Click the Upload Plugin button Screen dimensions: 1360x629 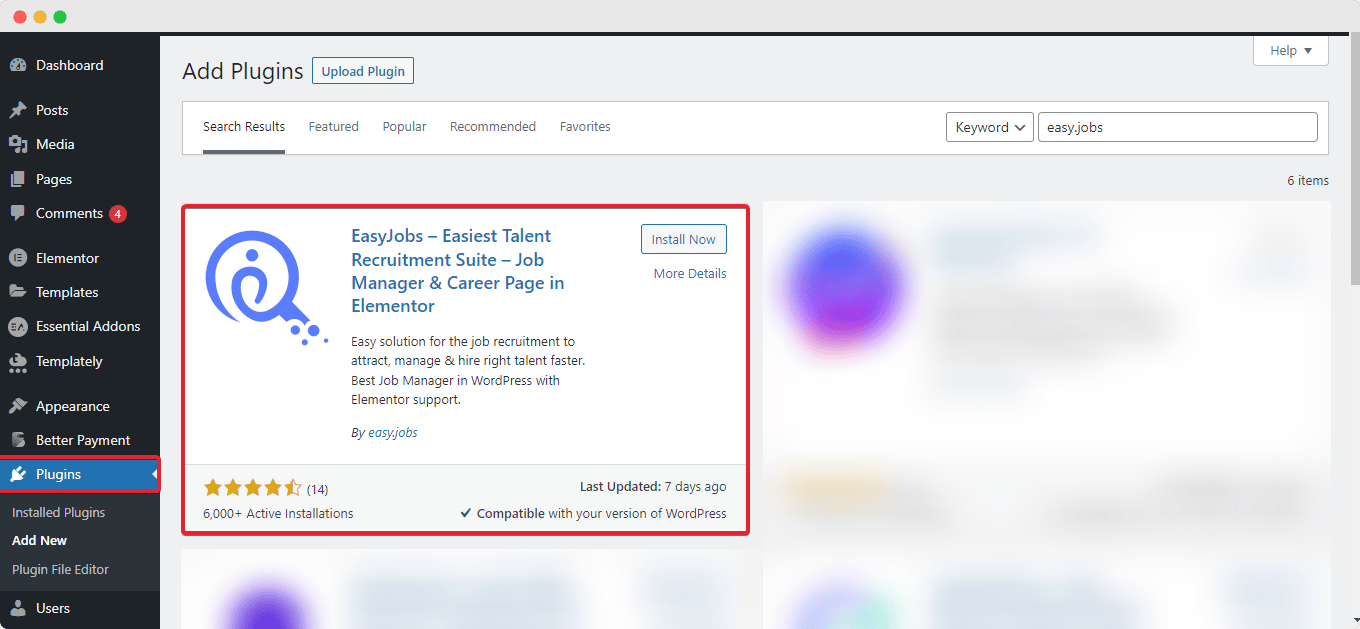363,71
